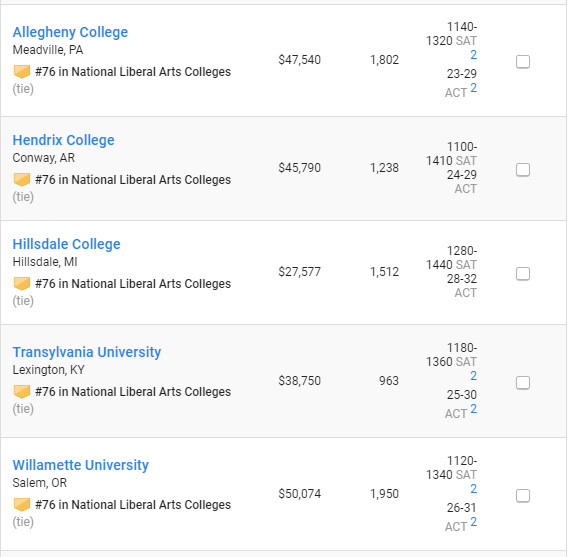This screenshot has width=573, height=557.
Task: Click the gold ranking badge for Willamette University
Action: click(22, 505)
